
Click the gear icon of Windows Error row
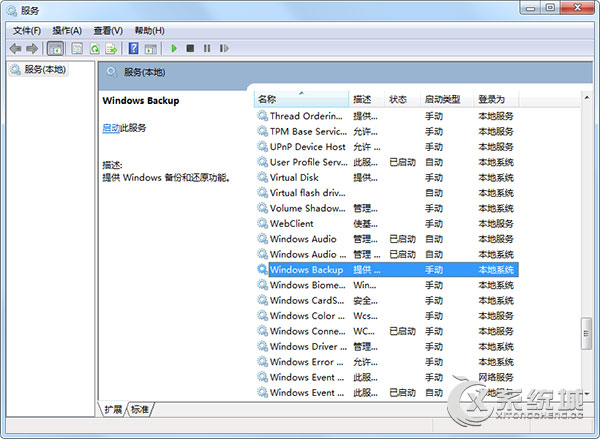click(x=262, y=362)
